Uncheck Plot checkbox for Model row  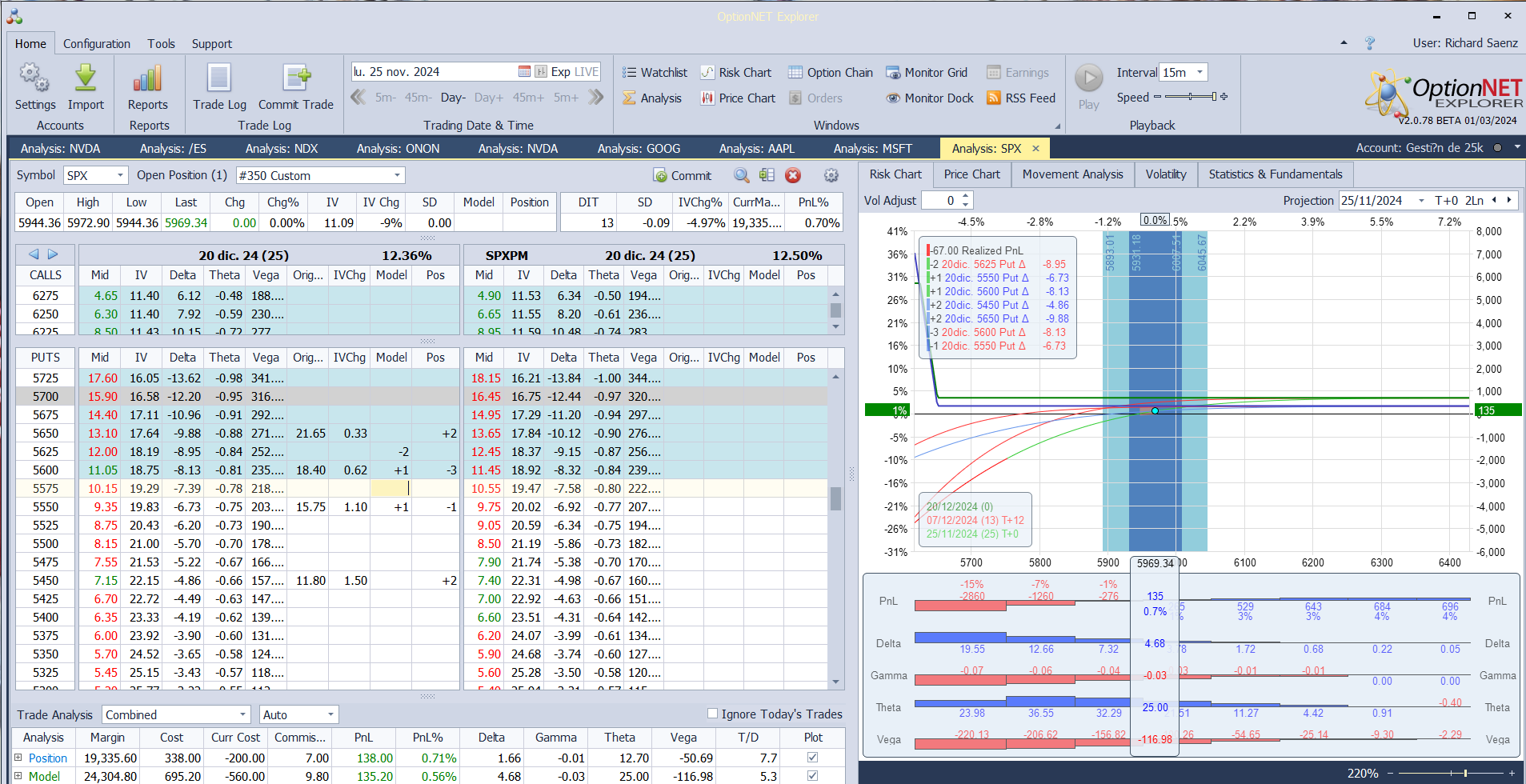(x=813, y=776)
